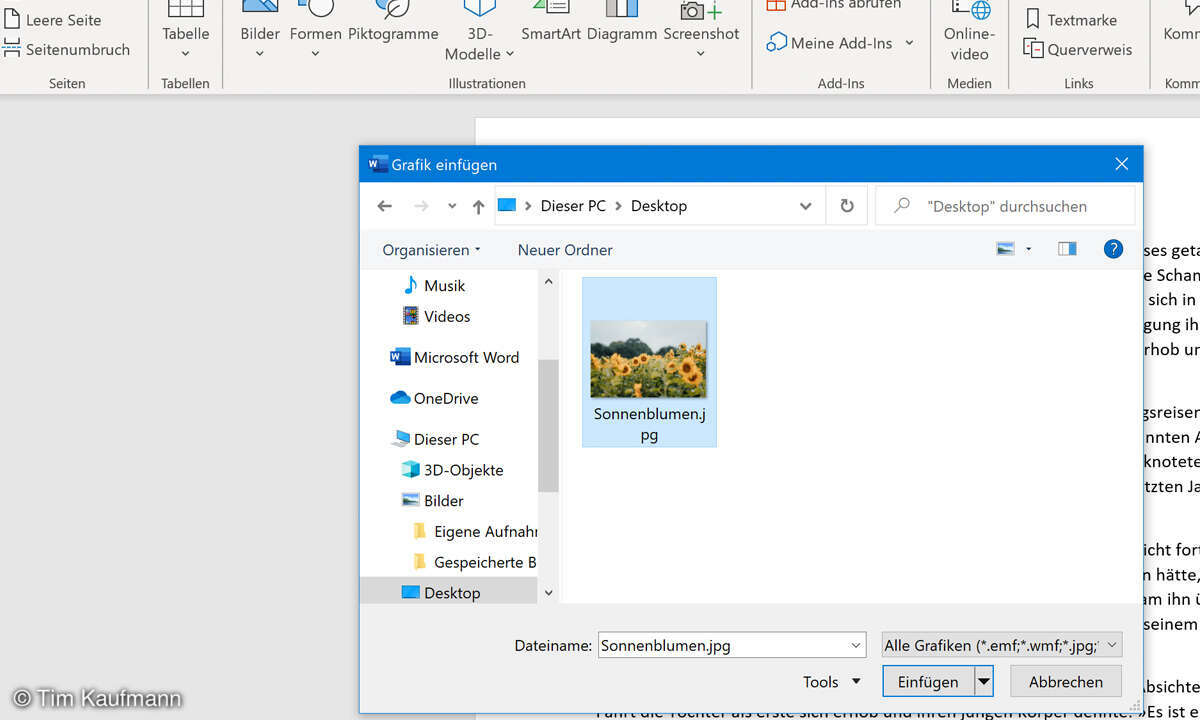The height and width of the screenshot is (720, 1200).
Task: Select OneDrive in the navigation tree
Action: click(445, 398)
